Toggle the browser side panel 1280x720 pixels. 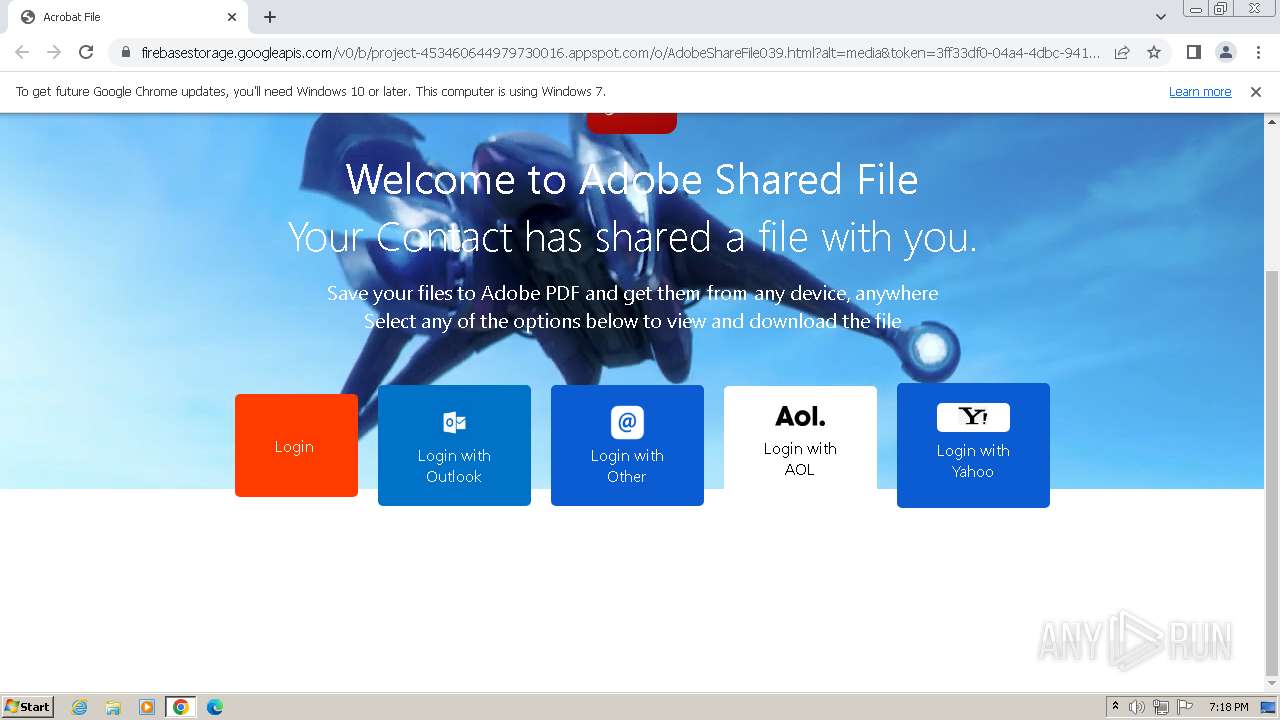pos(1193,52)
